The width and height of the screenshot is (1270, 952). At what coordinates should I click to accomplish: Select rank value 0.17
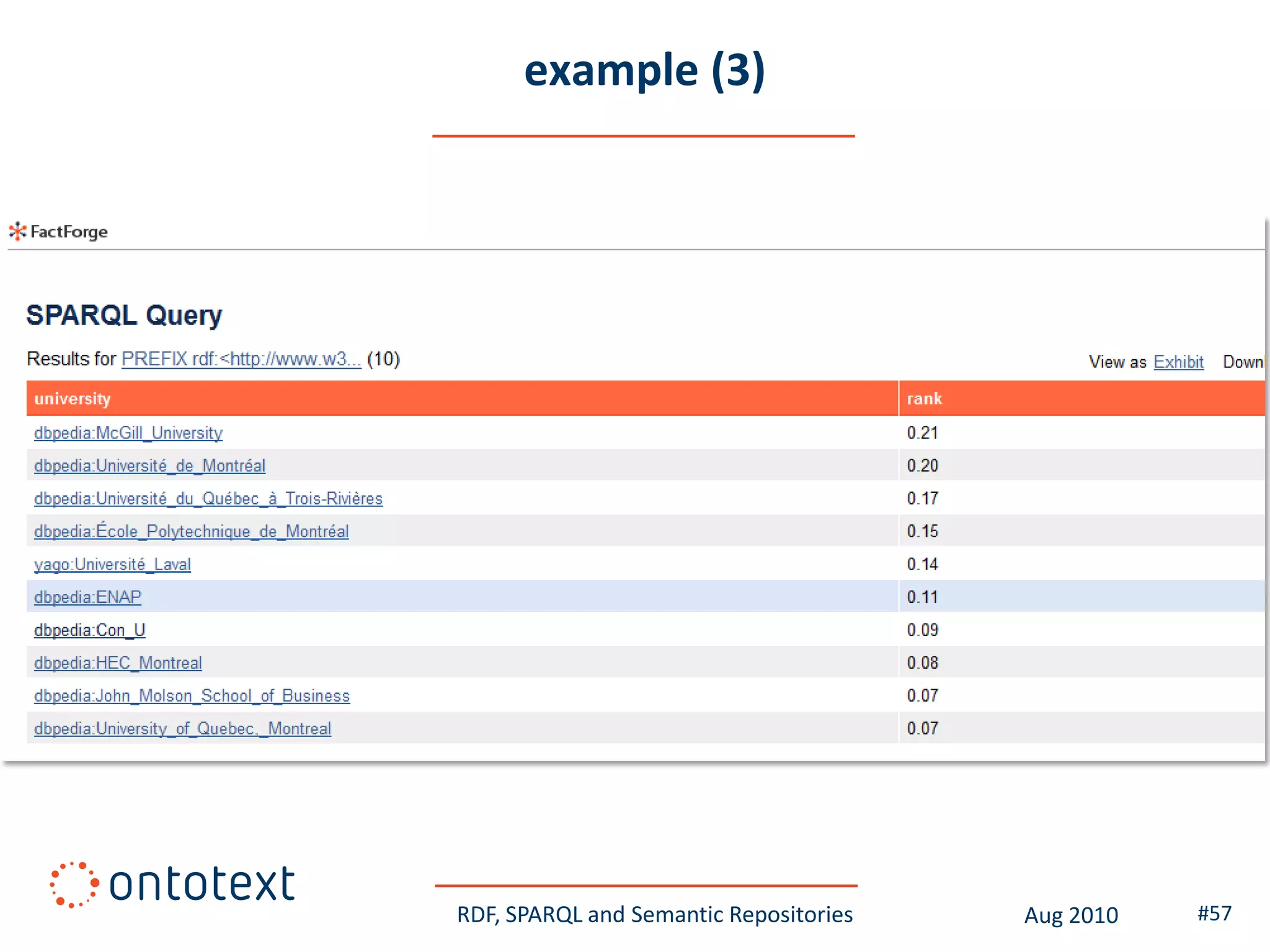(922, 498)
